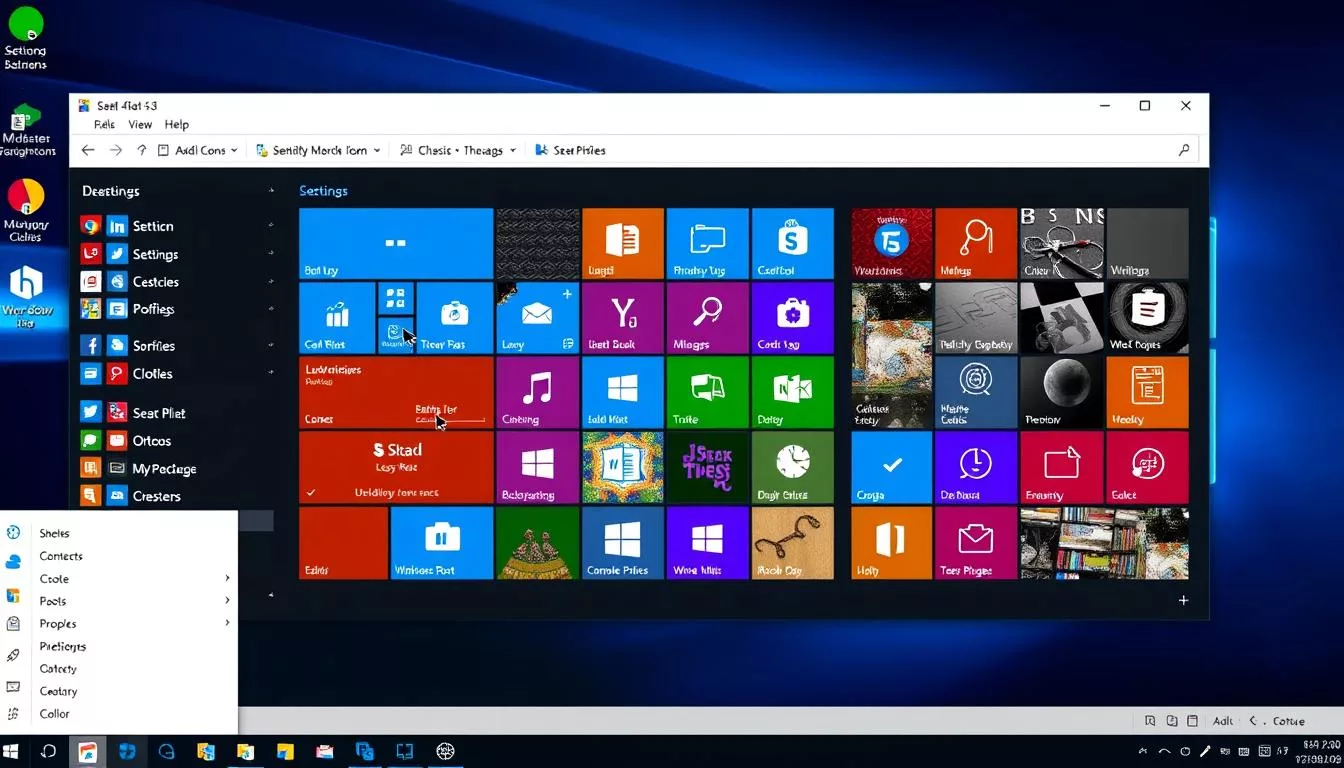This screenshot has height=768, width=1344.
Task: Open the Edge browser from the taskbar
Action: point(166,751)
